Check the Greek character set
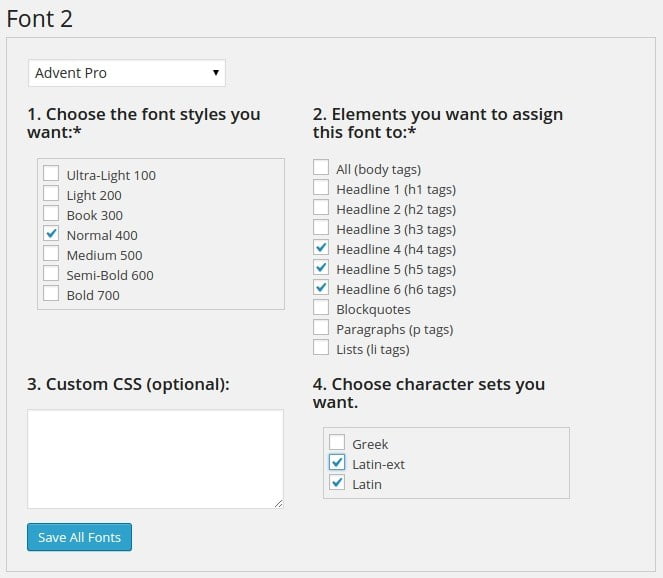The image size is (663, 578). (337, 442)
